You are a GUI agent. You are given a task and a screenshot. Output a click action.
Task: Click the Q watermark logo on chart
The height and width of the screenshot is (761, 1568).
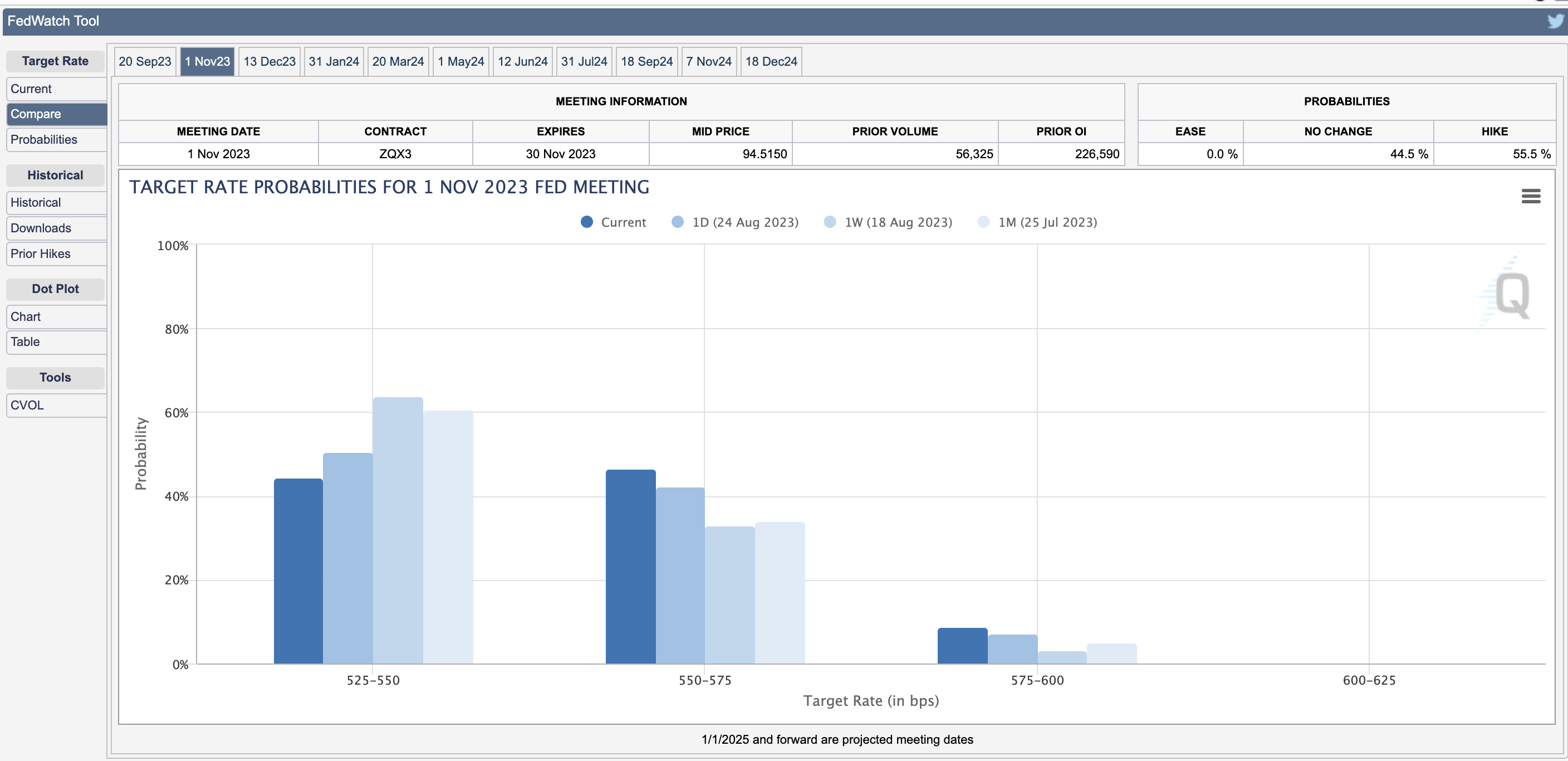1511,295
